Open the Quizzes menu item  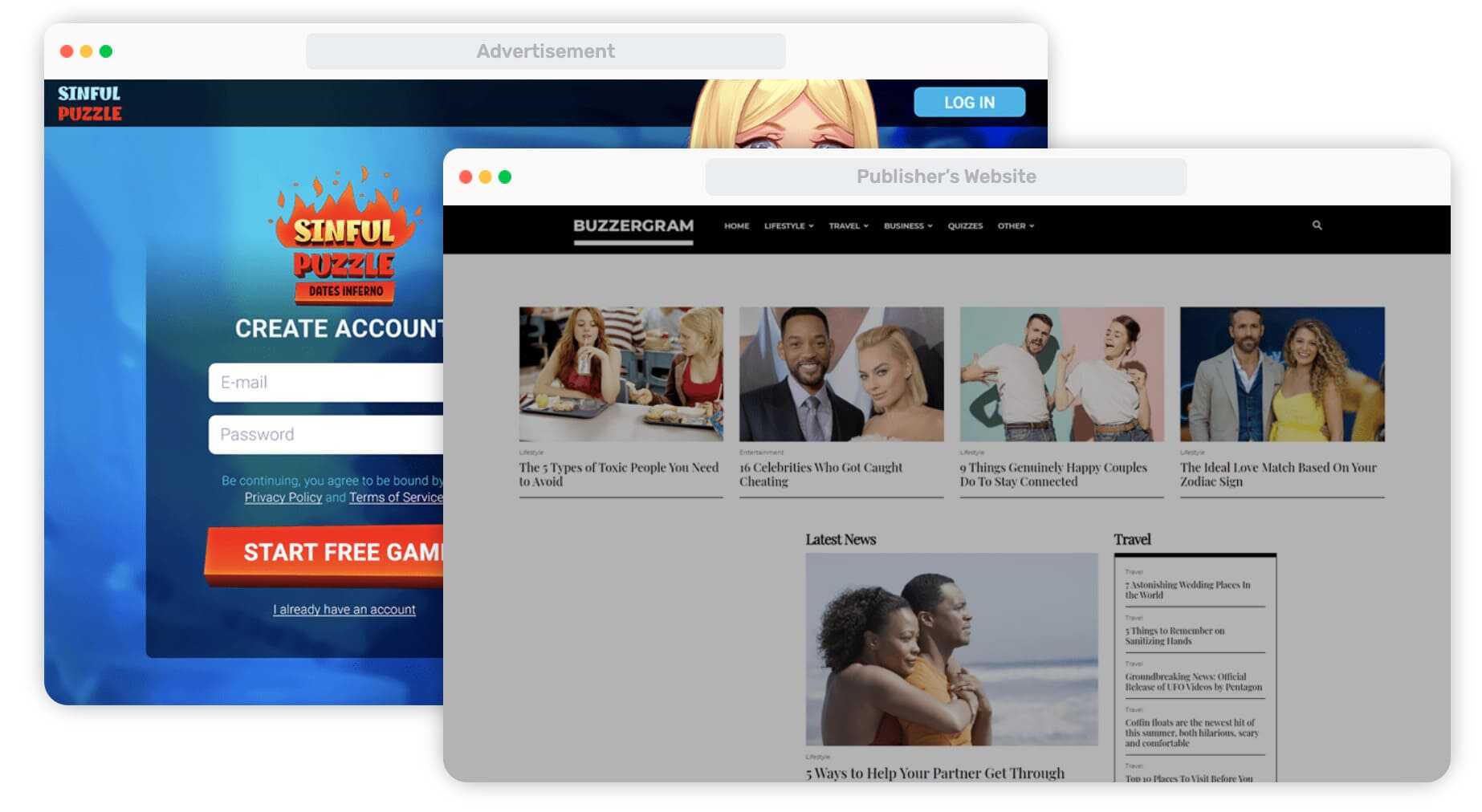pos(965,226)
